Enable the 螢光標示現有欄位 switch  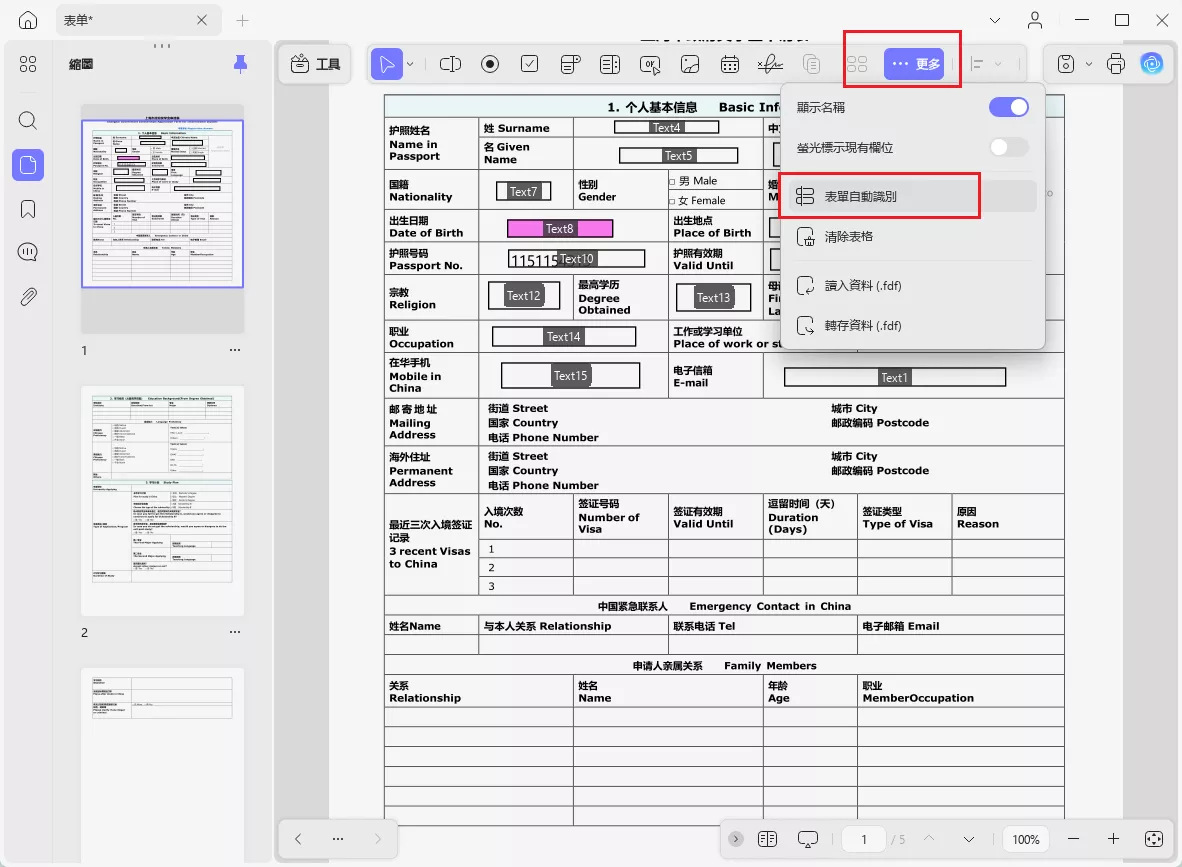tap(1009, 147)
